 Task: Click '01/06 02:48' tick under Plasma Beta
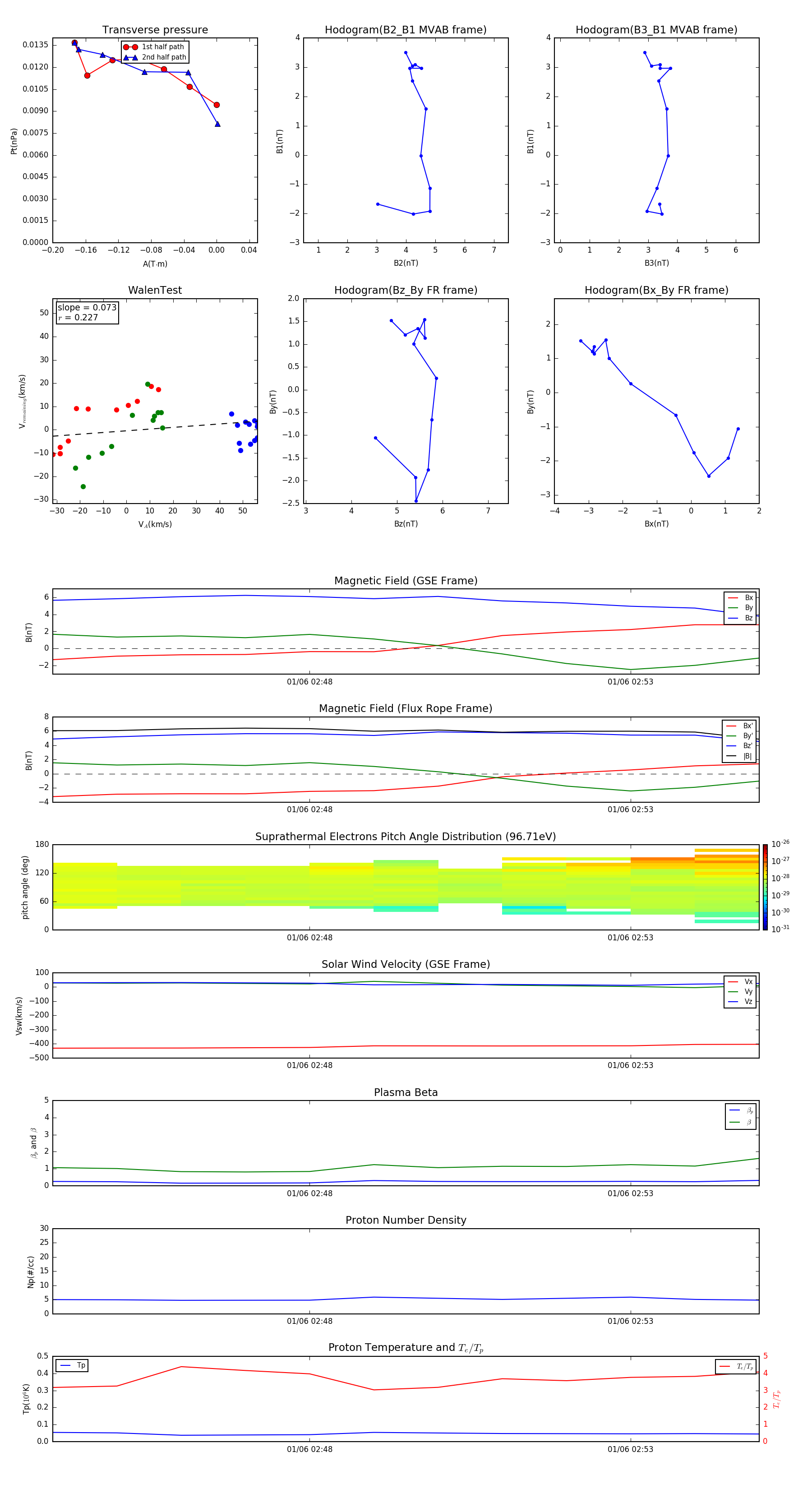[x=310, y=1193]
